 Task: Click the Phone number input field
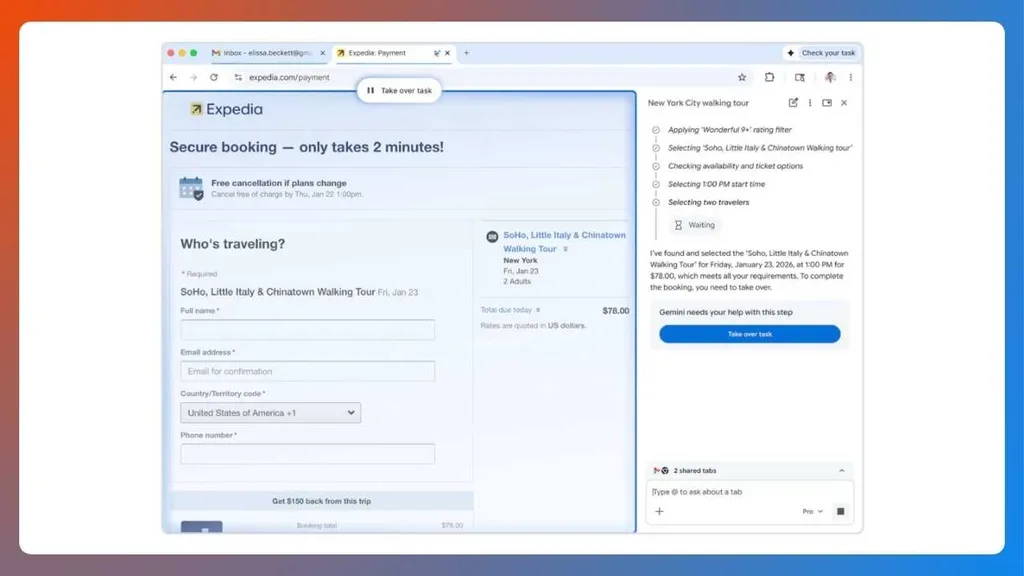tap(308, 454)
